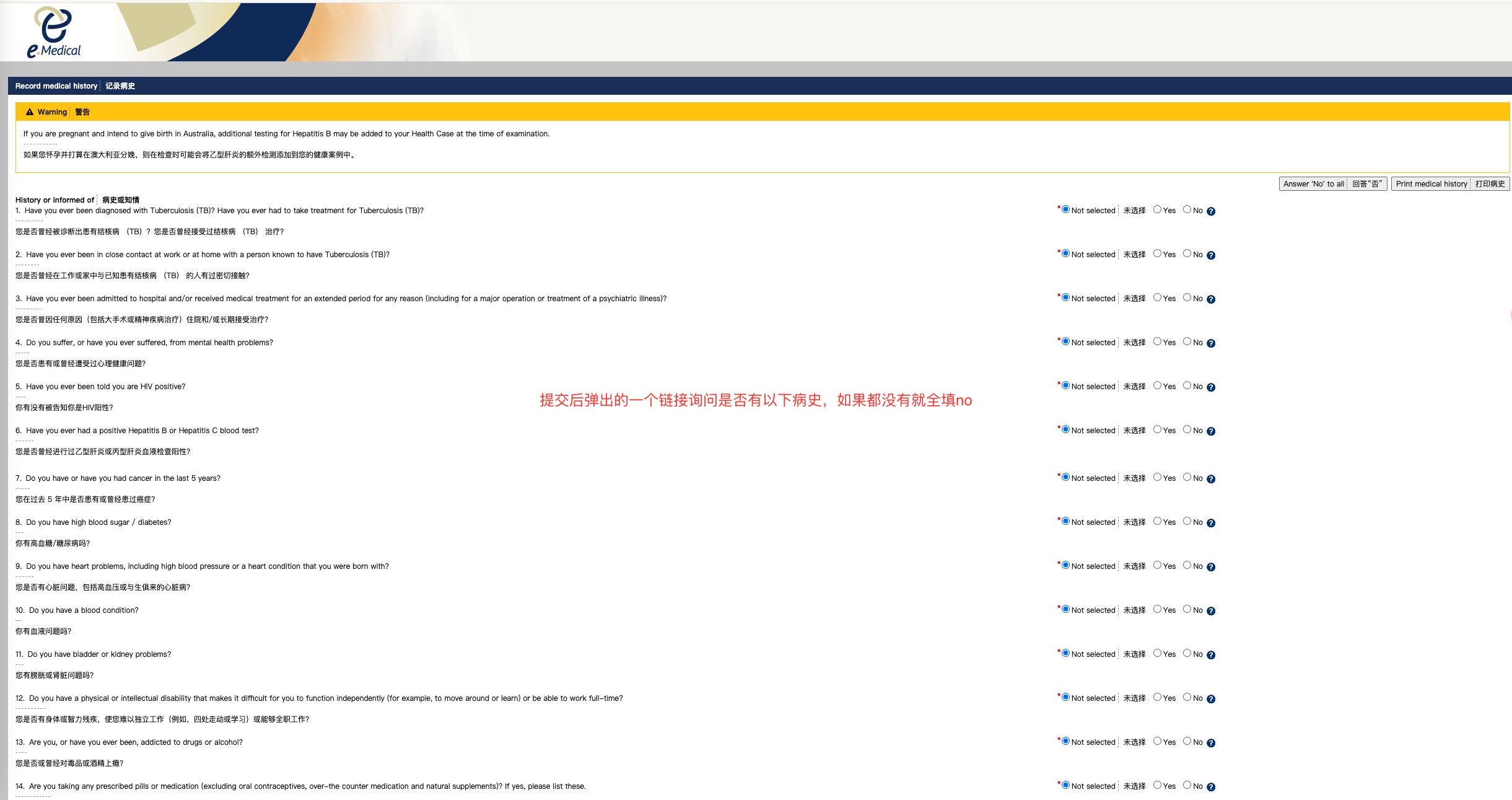1512x800 pixels.
Task: Open help icon for HIV positive question
Action: pyautogui.click(x=1211, y=387)
